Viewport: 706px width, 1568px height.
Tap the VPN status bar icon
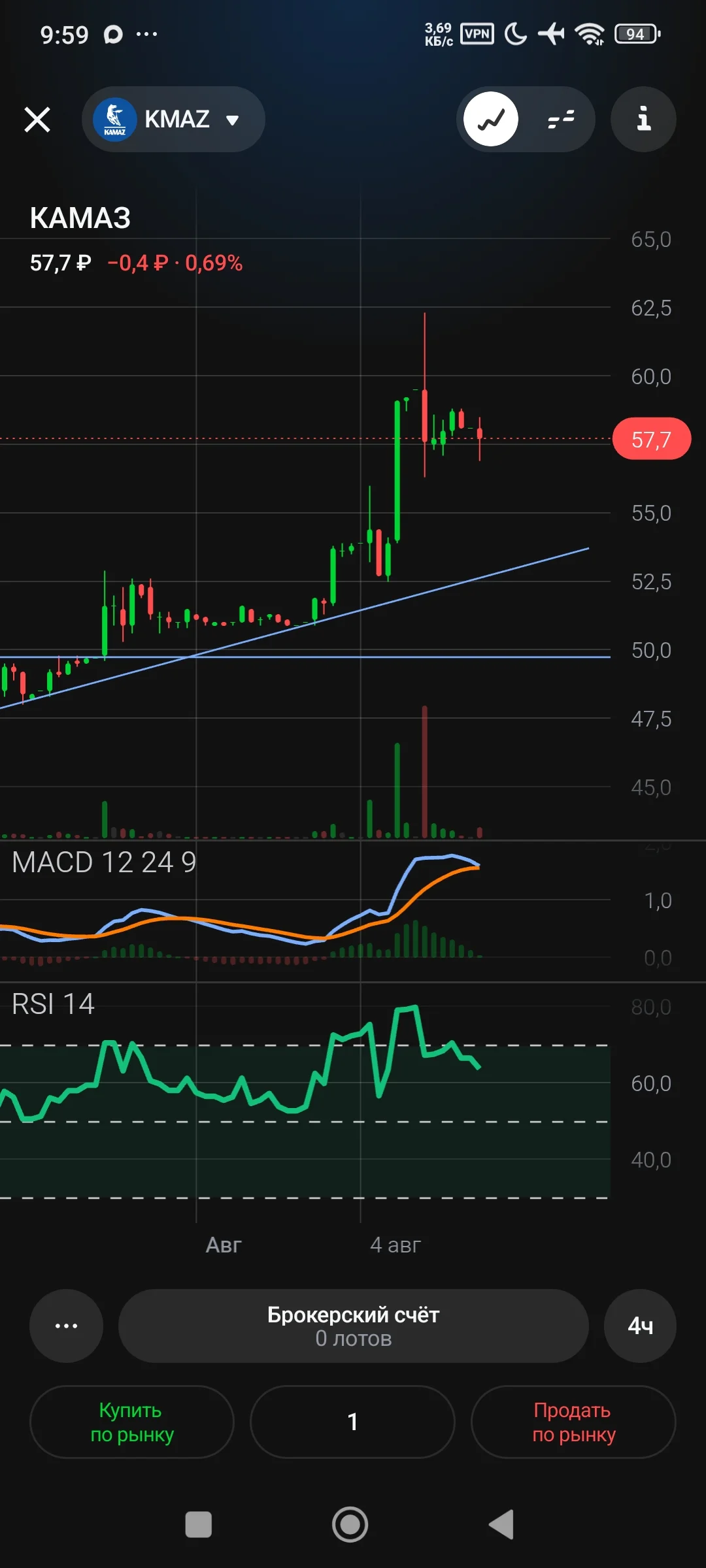tap(477, 34)
